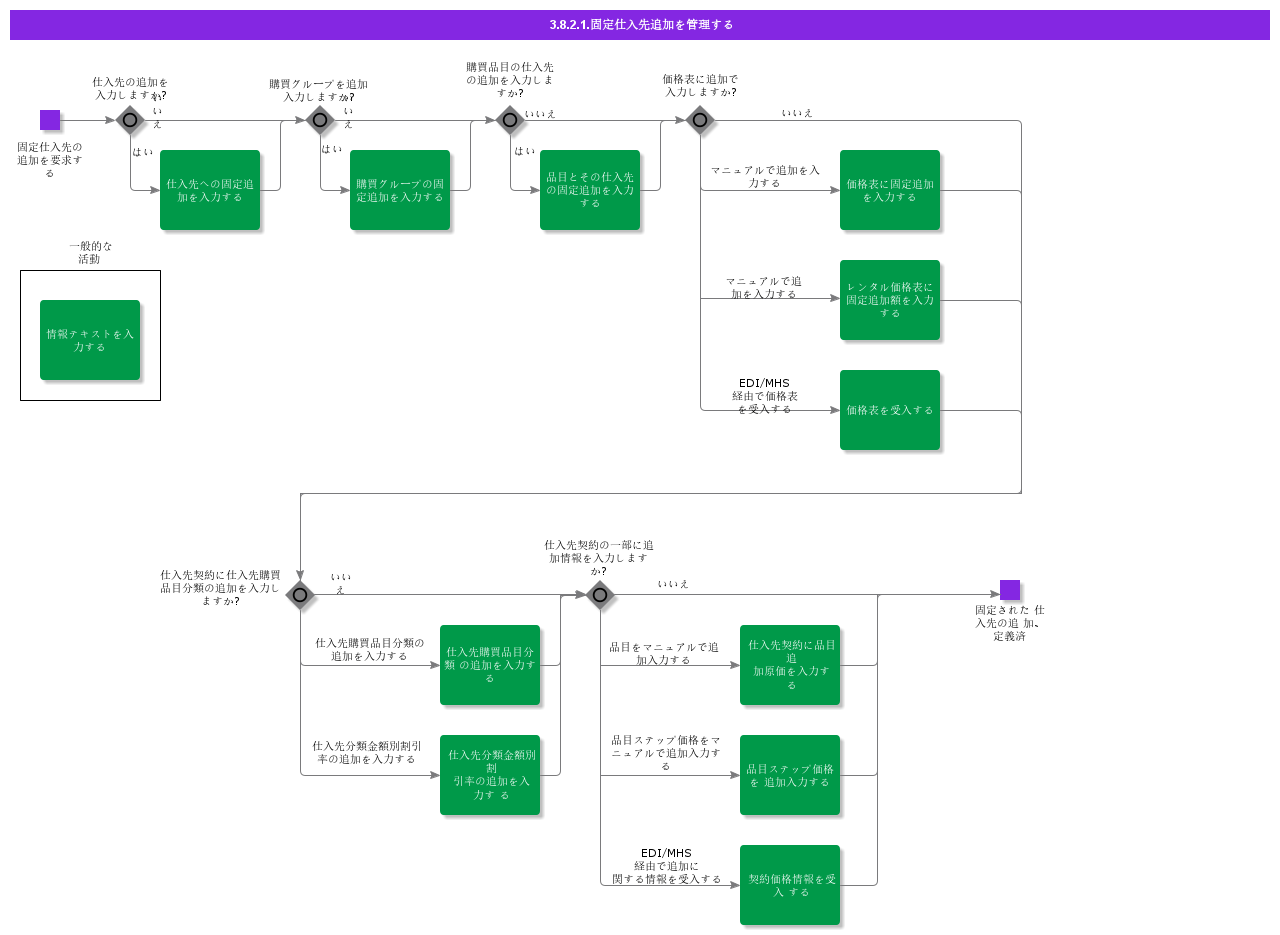This screenshot has height=935, width=1280.
Task: Click the レンタル価格表に固定追加額を入力する box
Action: point(890,299)
